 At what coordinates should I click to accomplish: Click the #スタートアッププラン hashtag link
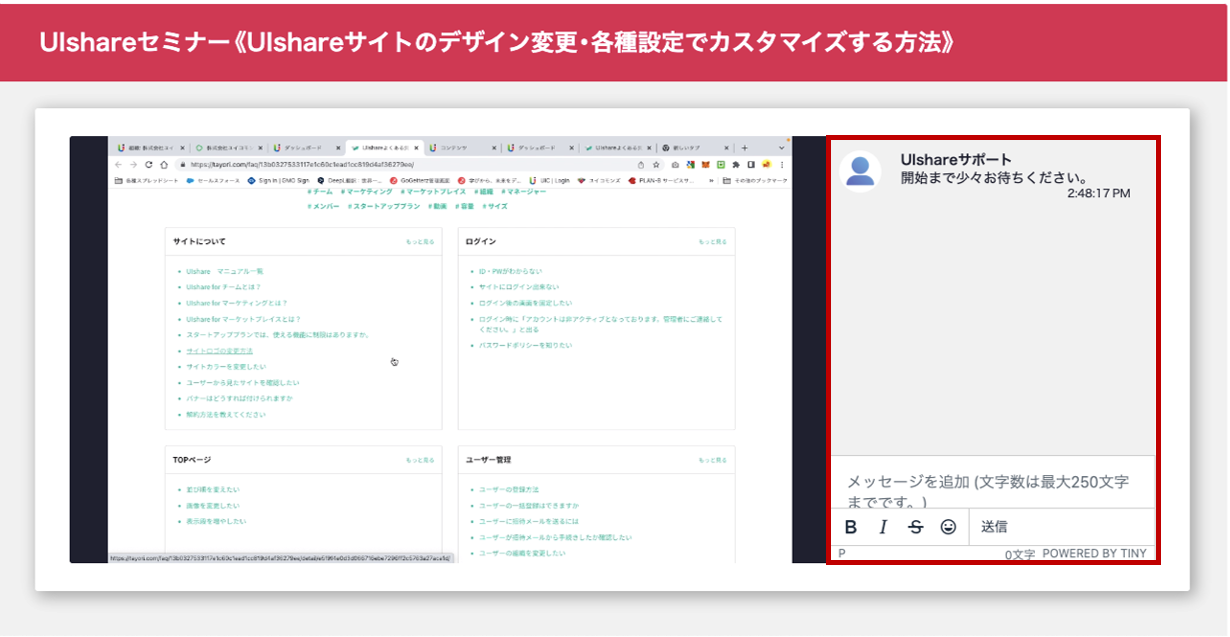pyautogui.click(x=384, y=206)
